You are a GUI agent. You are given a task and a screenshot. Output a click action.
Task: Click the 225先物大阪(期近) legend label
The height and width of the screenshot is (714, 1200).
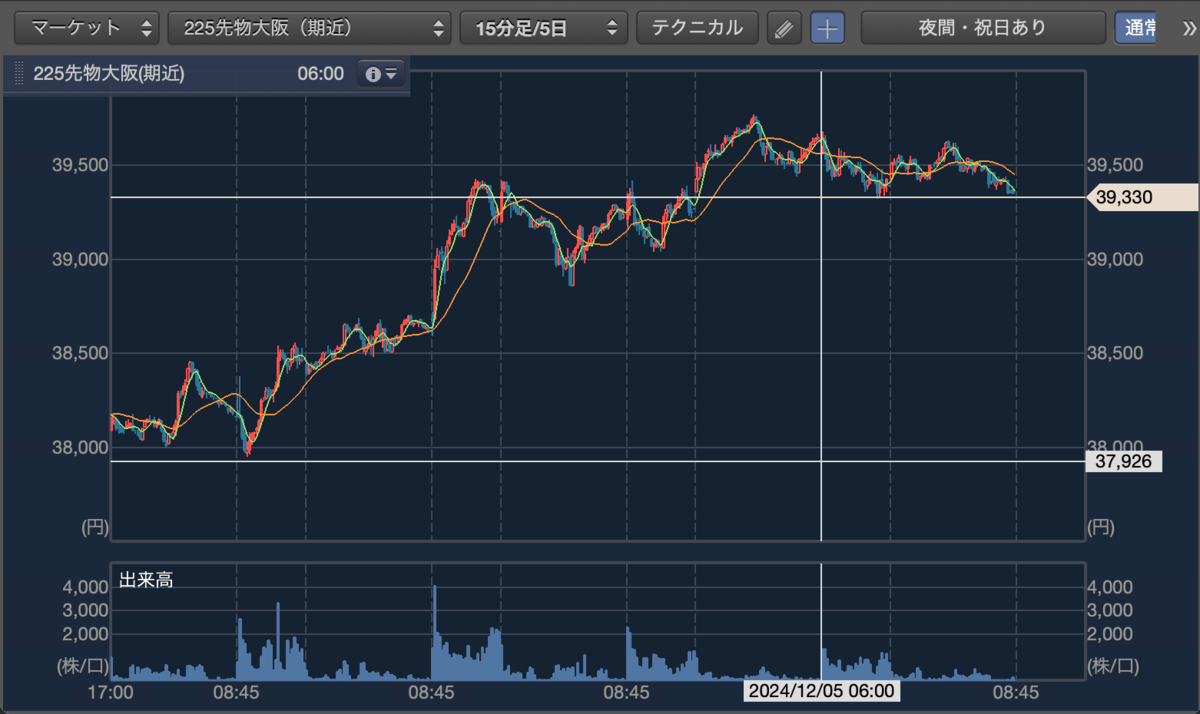click(x=108, y=74)
